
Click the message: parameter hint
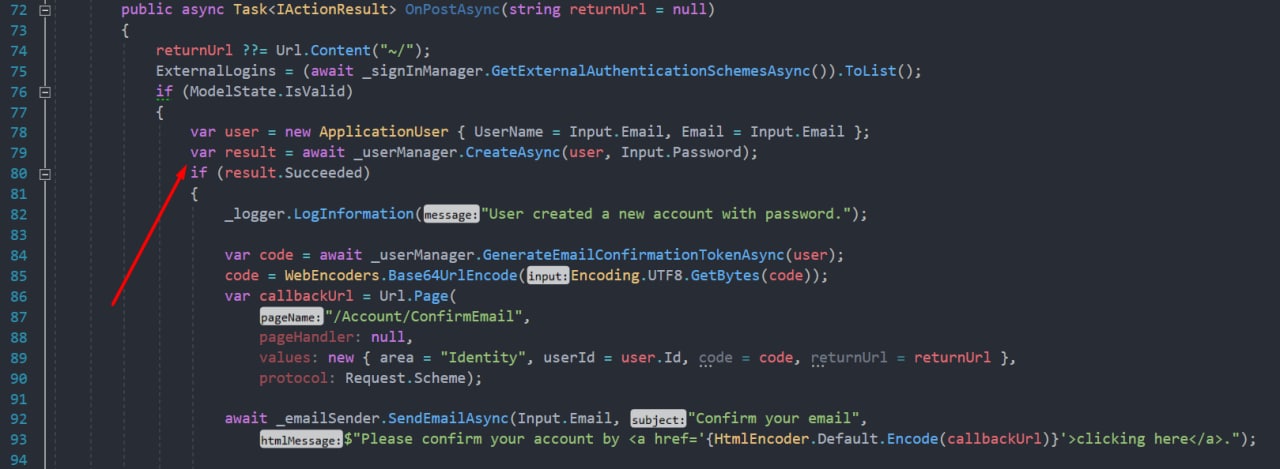tap(450, 215)
